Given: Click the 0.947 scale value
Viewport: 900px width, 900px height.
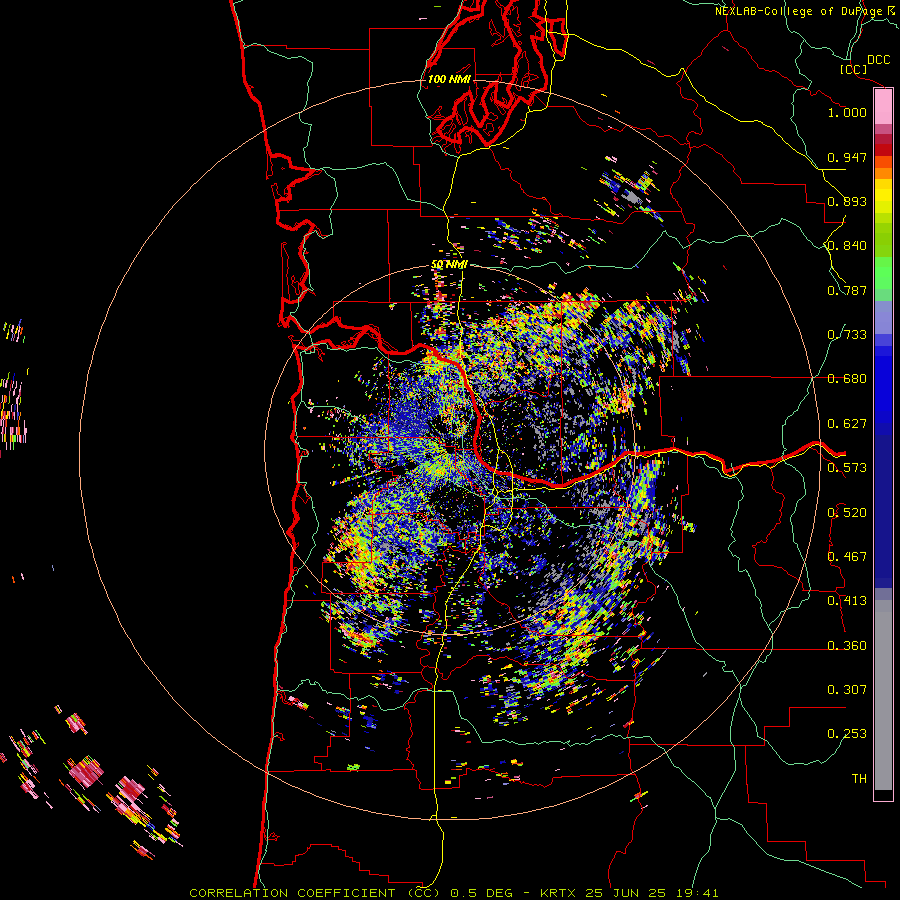Looking at the screenshot, I should (x=847, y=157).
